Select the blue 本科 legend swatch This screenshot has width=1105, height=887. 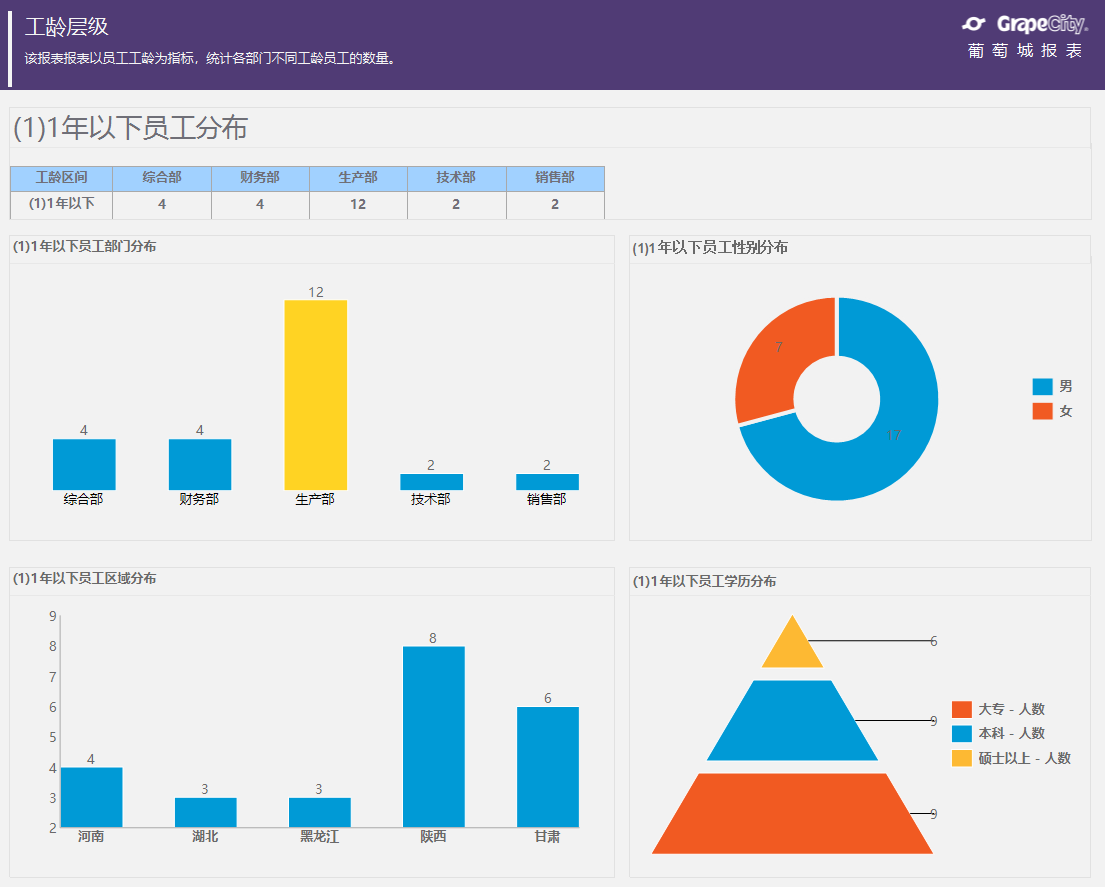(x=961, y=733)
